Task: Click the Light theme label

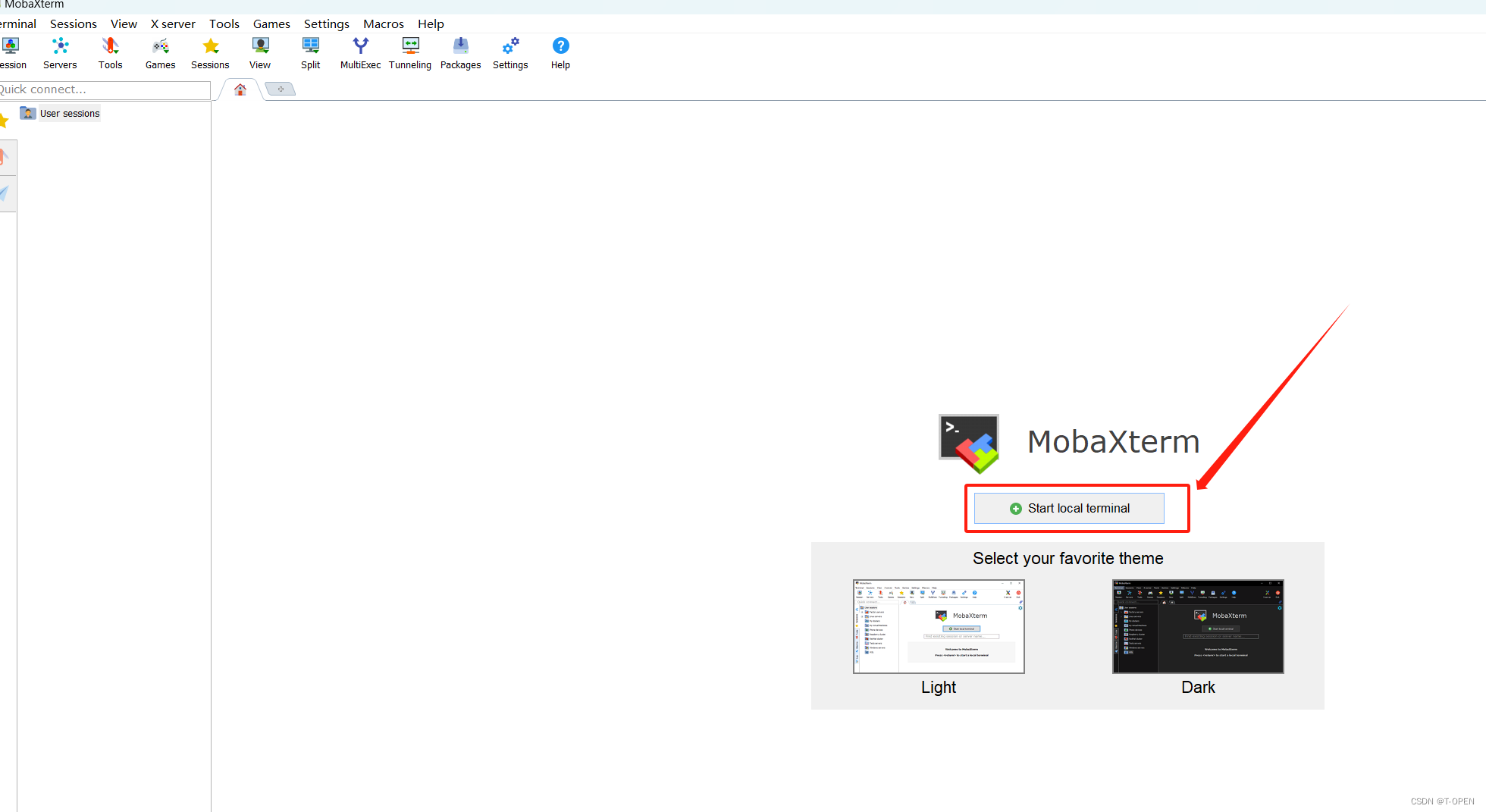Action: click(939, 688)
